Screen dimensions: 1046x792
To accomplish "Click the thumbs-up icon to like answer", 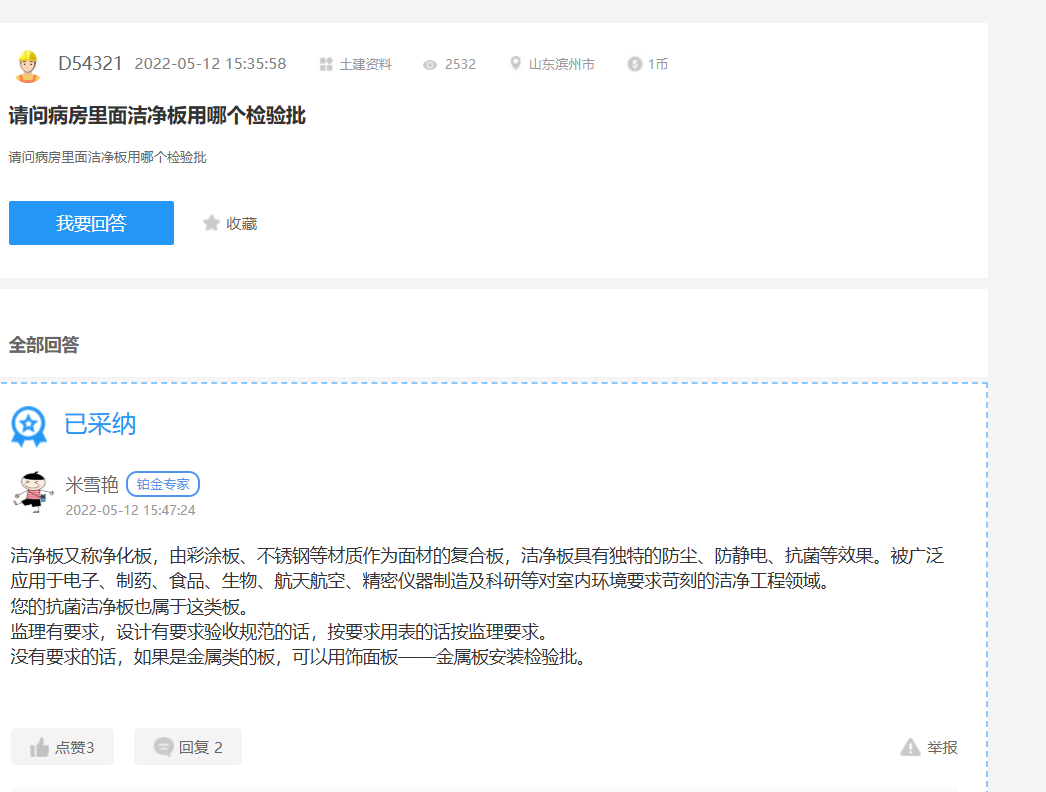I will tap(40, 747).
